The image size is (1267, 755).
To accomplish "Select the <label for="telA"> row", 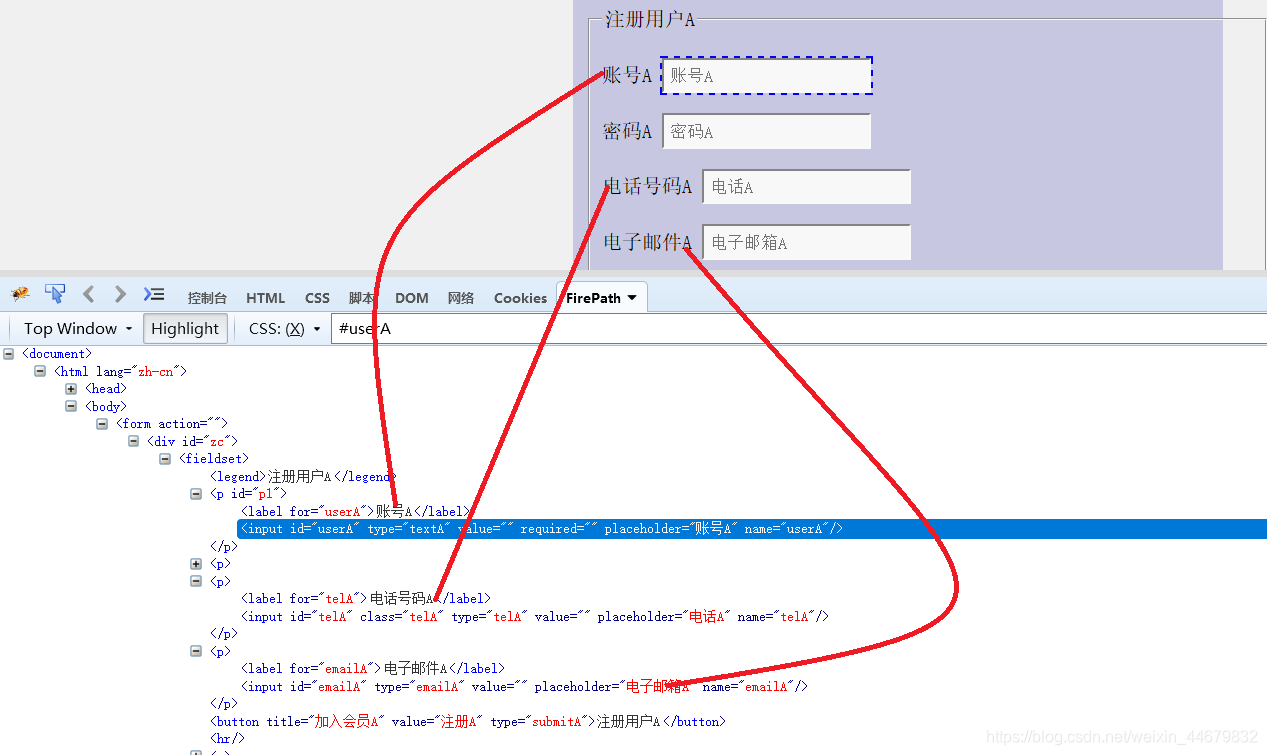I will [366, 599].
